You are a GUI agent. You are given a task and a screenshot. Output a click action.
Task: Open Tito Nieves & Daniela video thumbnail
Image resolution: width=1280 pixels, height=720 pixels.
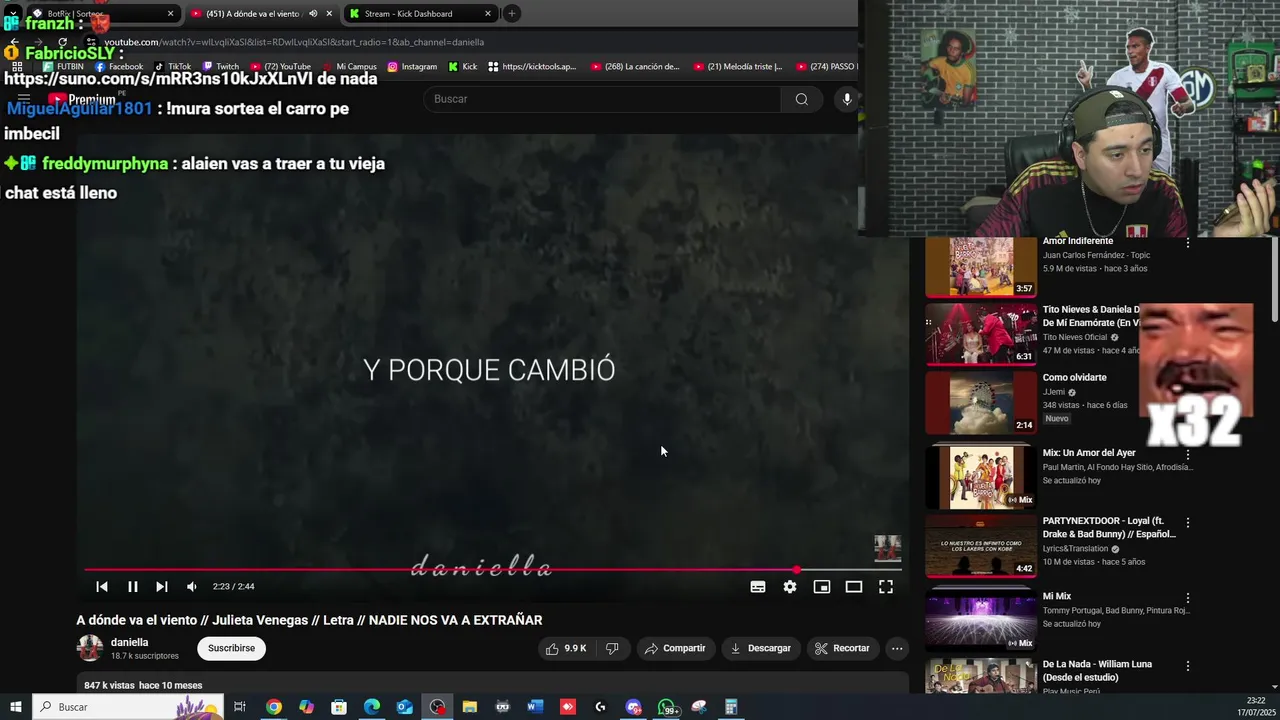click(x=981, y=335)
